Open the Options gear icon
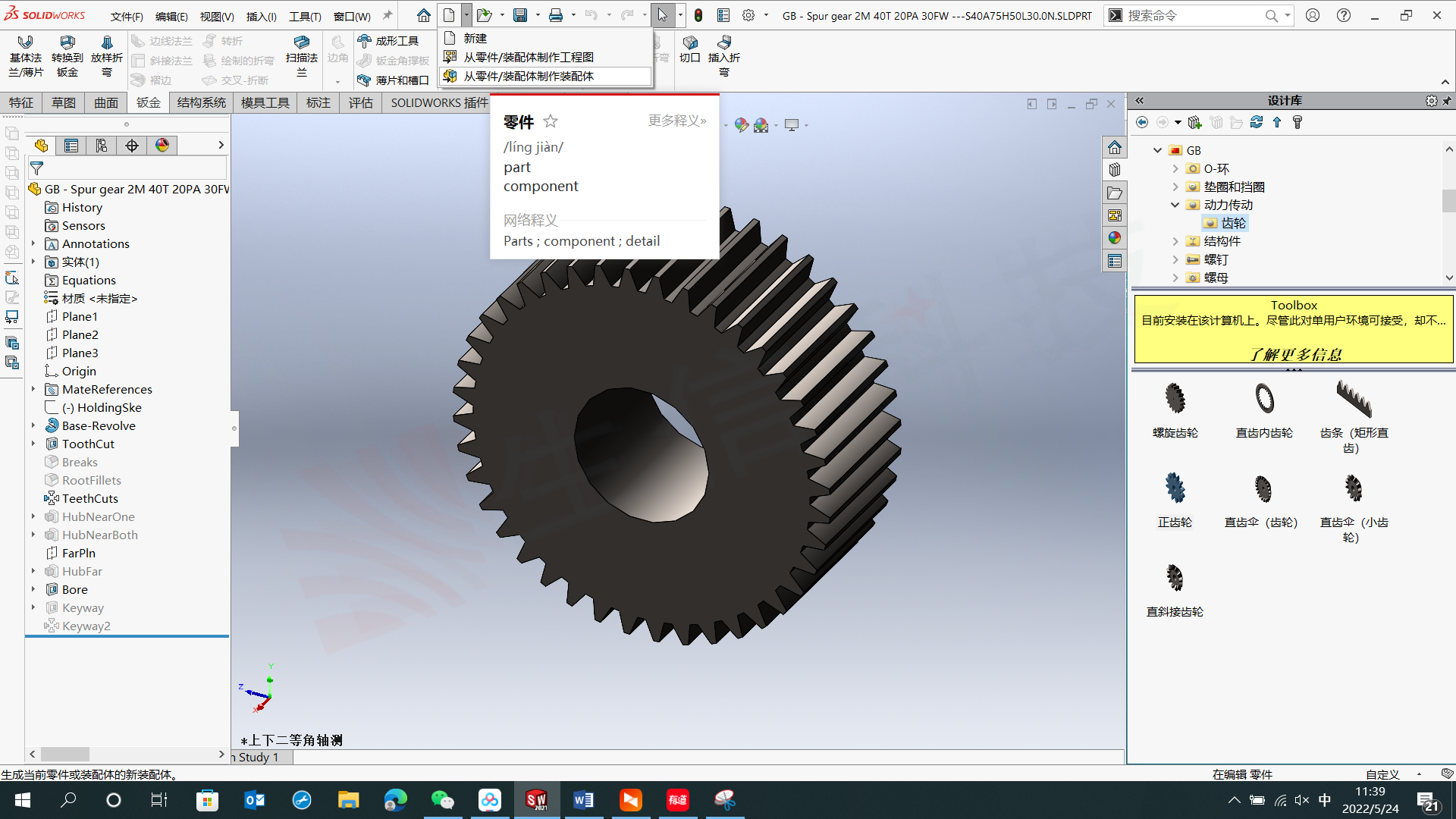 tap(748, 15)
